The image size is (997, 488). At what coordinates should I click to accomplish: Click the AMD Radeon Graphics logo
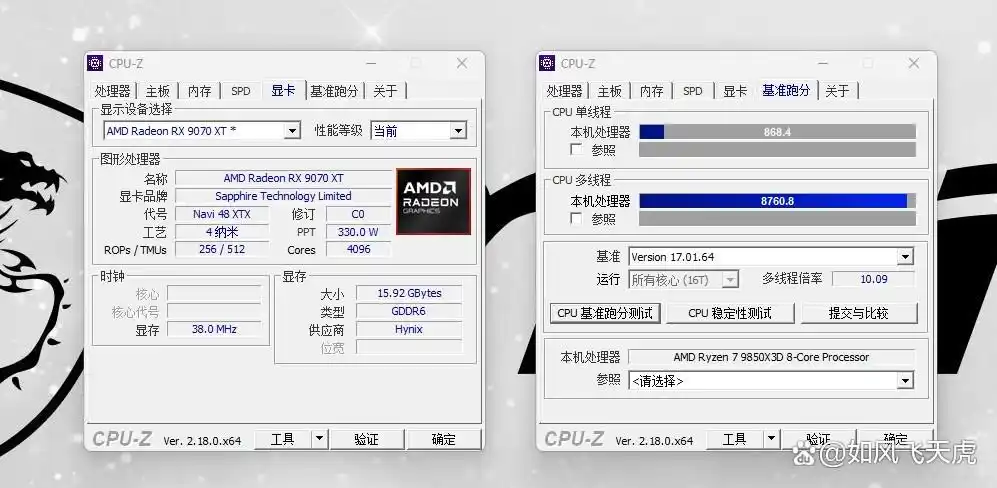coord(433,201)
